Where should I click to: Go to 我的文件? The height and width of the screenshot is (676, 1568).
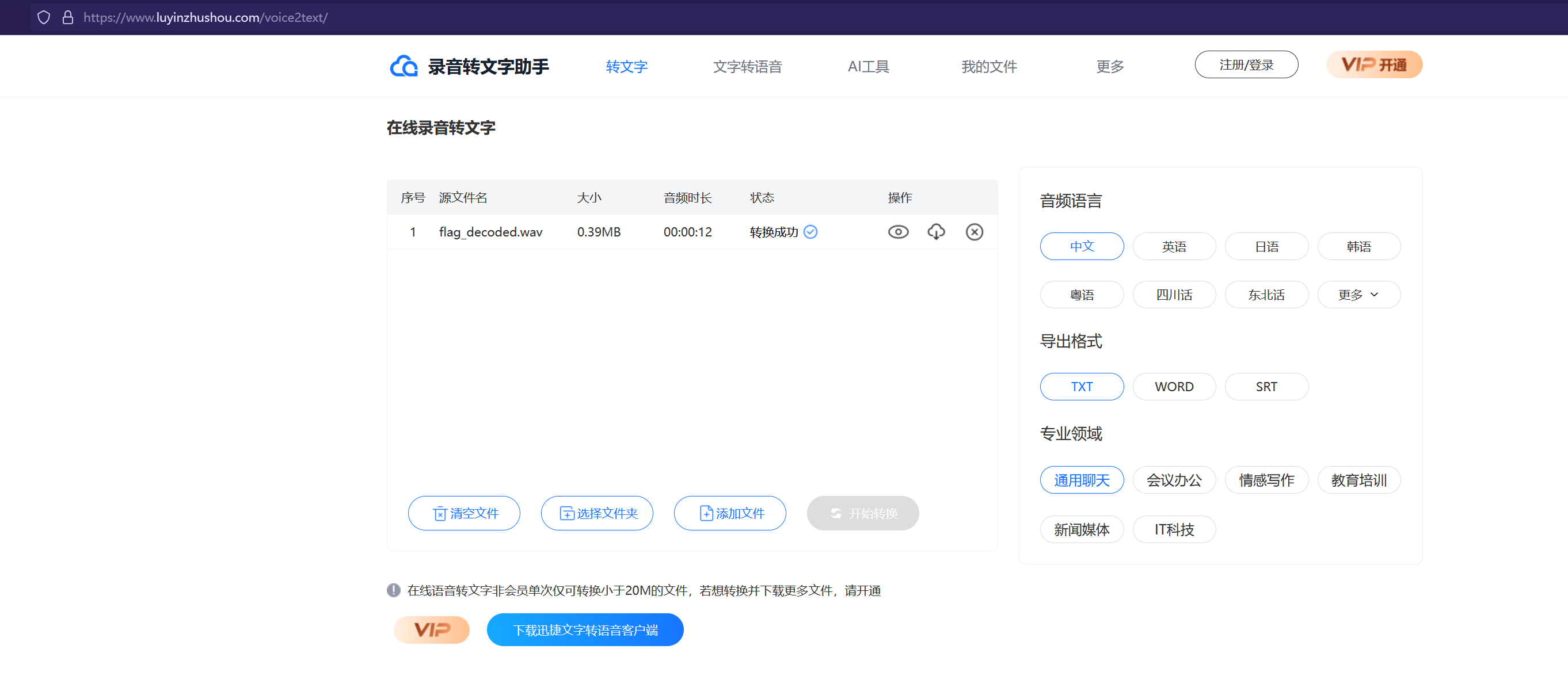point(988,66)
